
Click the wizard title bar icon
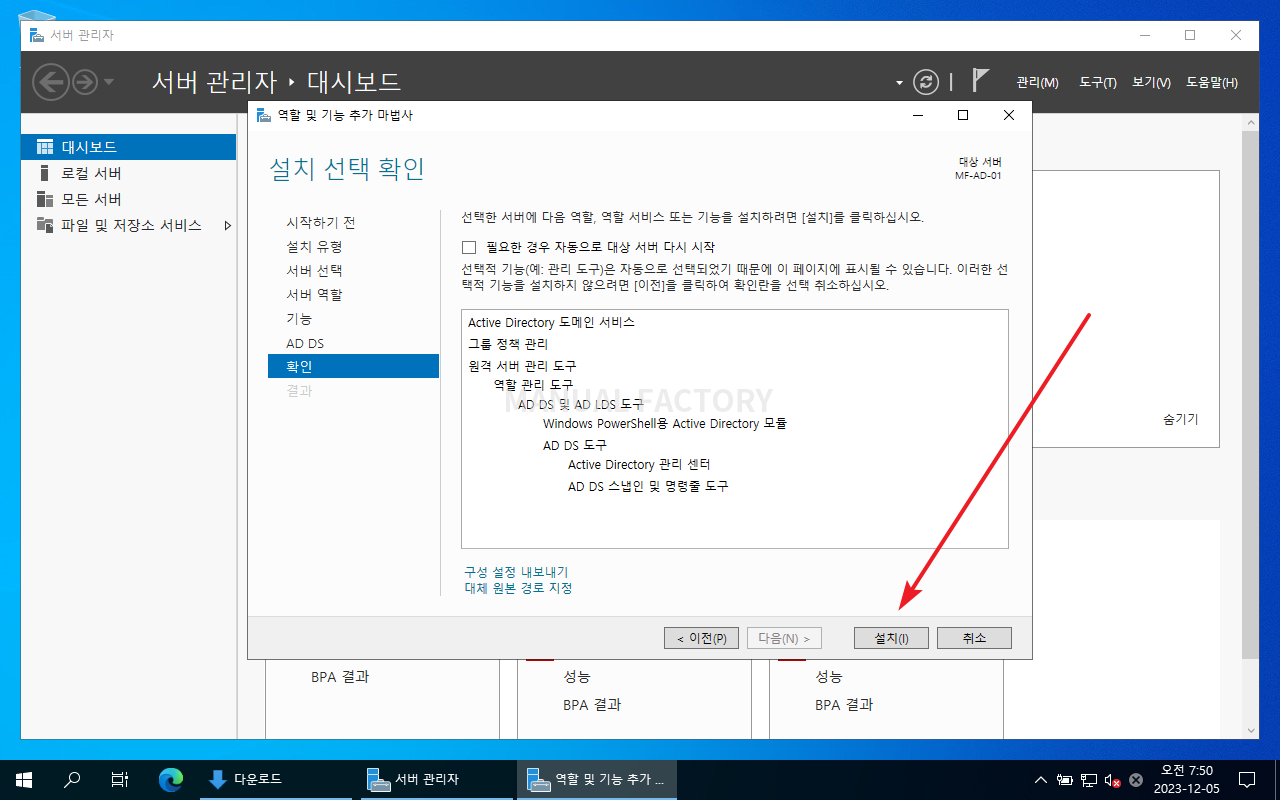click(x=263, y=115)
